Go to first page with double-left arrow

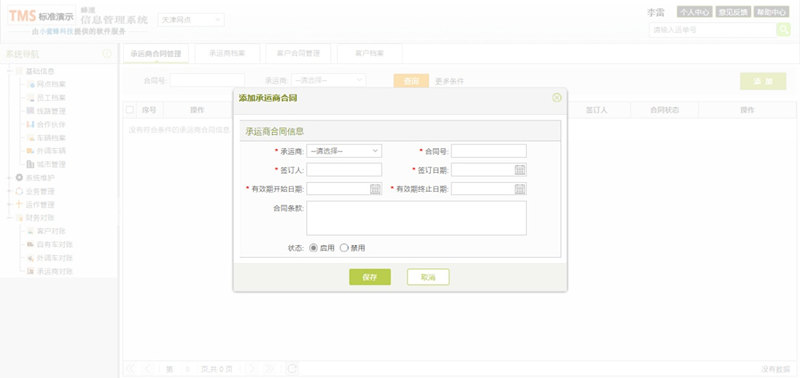[131, 368]
